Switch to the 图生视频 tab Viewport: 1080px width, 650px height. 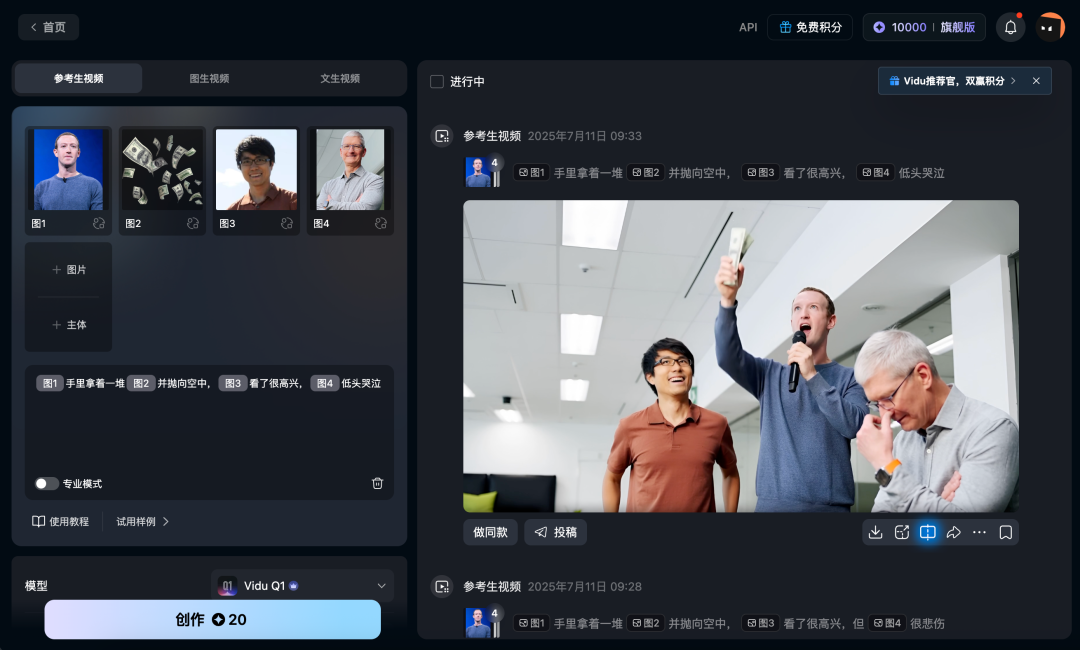[209, 78]
